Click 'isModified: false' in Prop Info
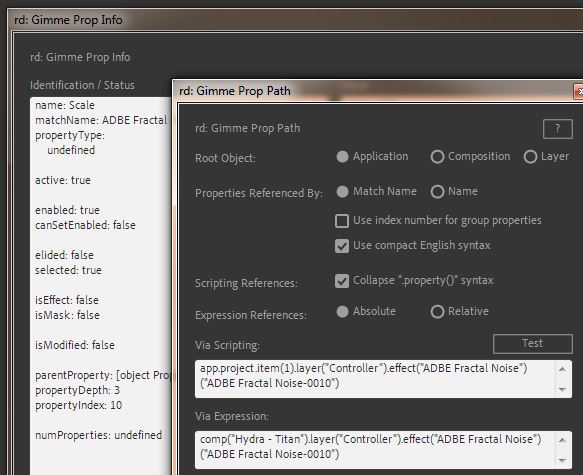The image size is (583, 475). tap(75, 345)
